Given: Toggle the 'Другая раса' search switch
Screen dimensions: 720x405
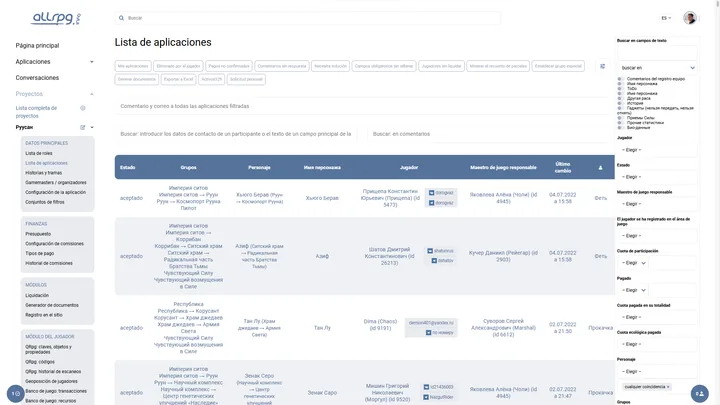Looking at the screenshot, I should pyautogui.click(x=619, y=98).
